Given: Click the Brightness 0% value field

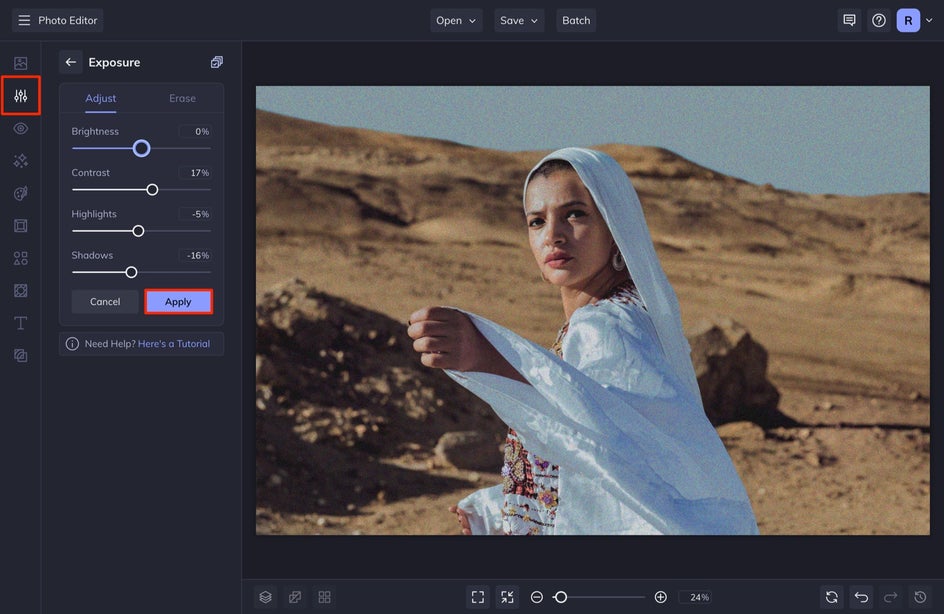Looking at the screenshot, I should [x=195, y=131].
